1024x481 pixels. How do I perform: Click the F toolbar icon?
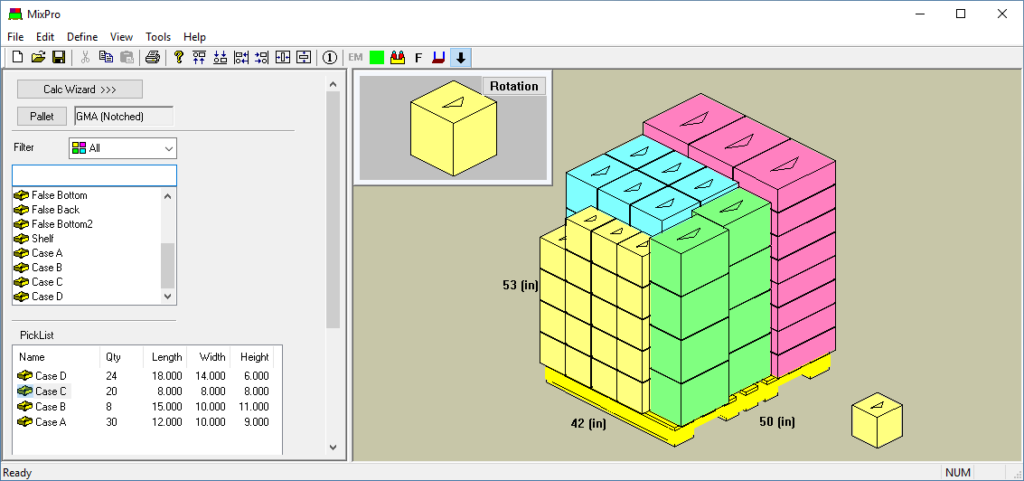point(418,57)
